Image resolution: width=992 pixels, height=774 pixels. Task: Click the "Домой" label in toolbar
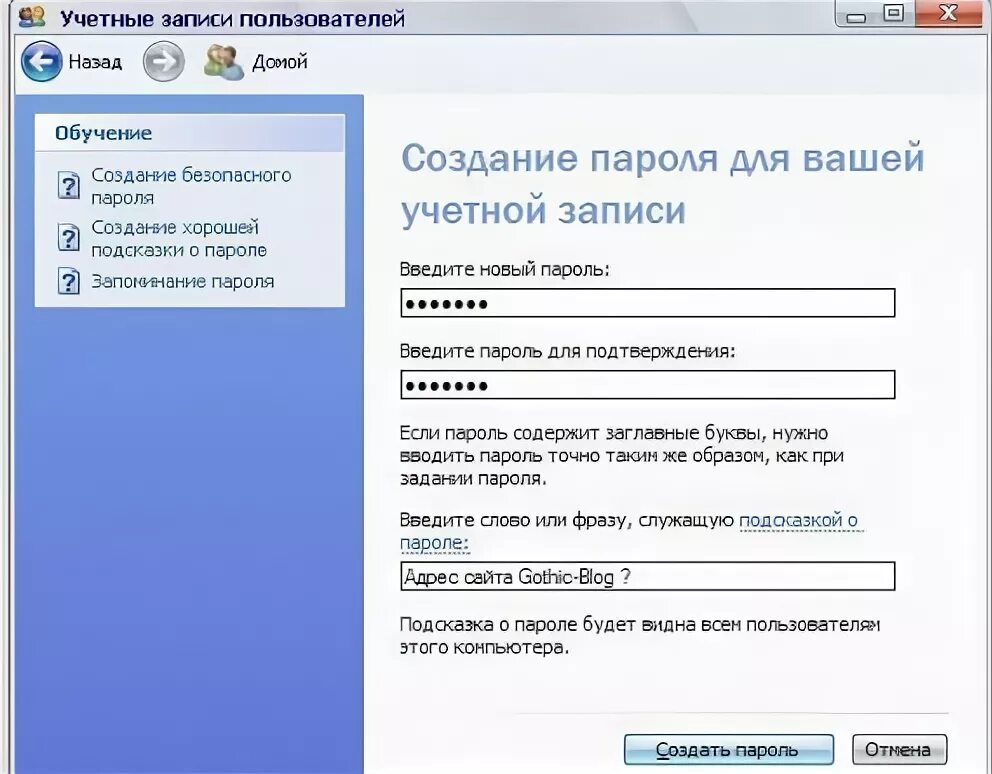tap(280, 61)
